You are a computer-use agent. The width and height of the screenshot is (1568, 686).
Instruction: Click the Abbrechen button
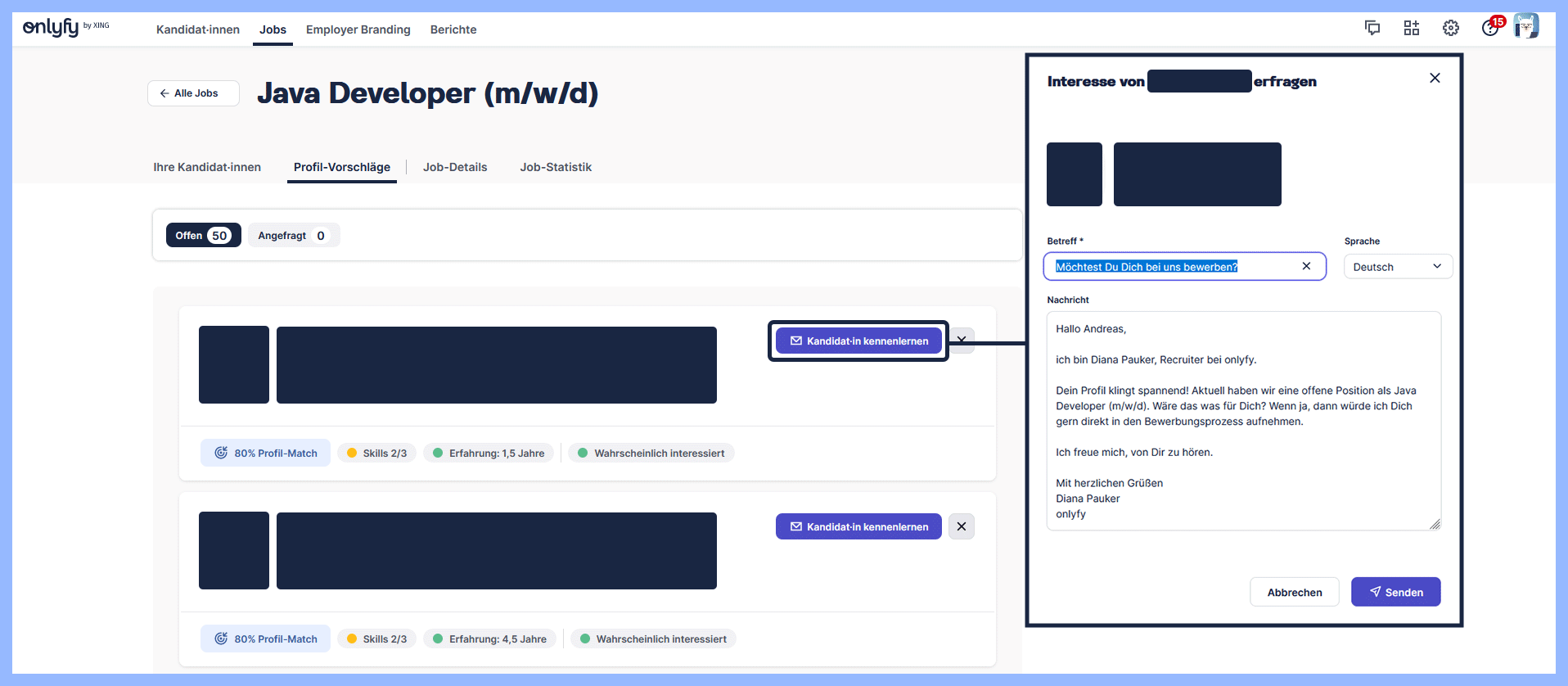coord(1294,593)
